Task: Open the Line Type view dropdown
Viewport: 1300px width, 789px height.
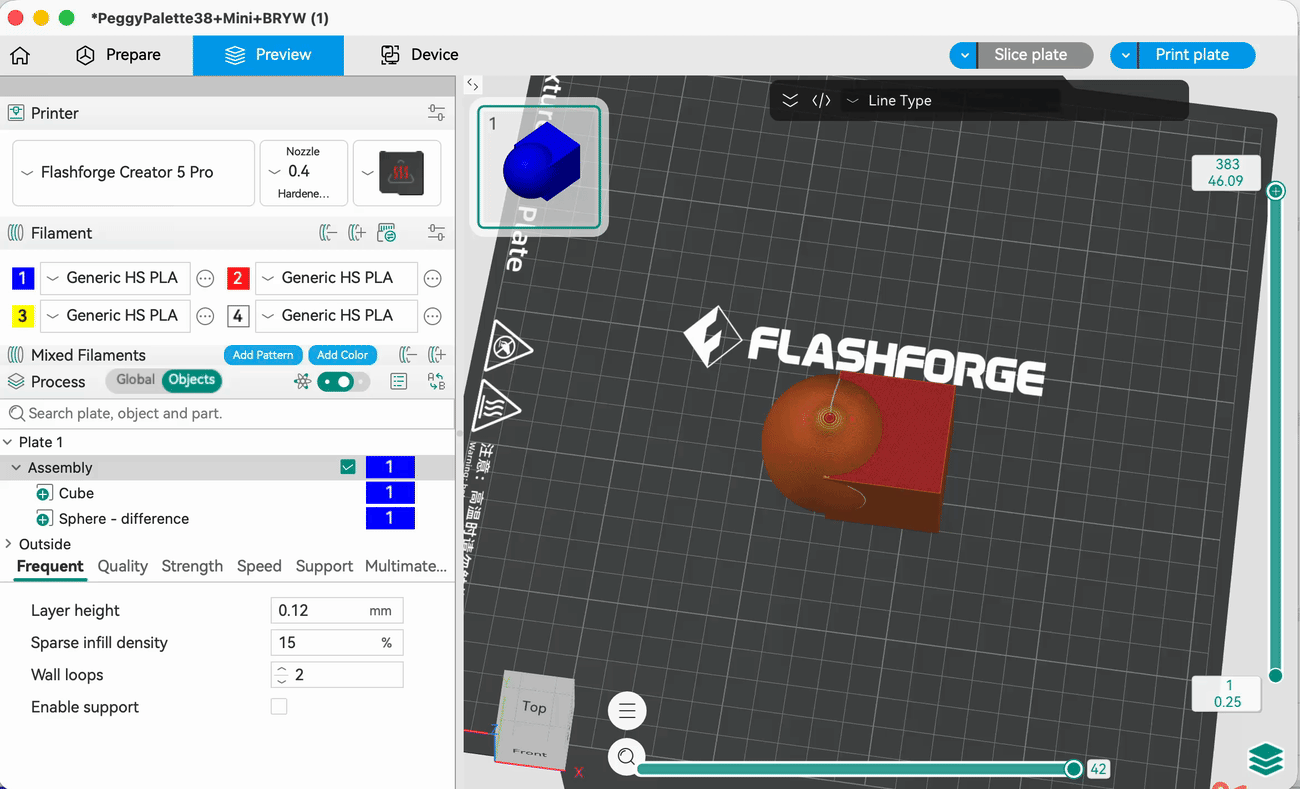Action: tap(950, 101)
